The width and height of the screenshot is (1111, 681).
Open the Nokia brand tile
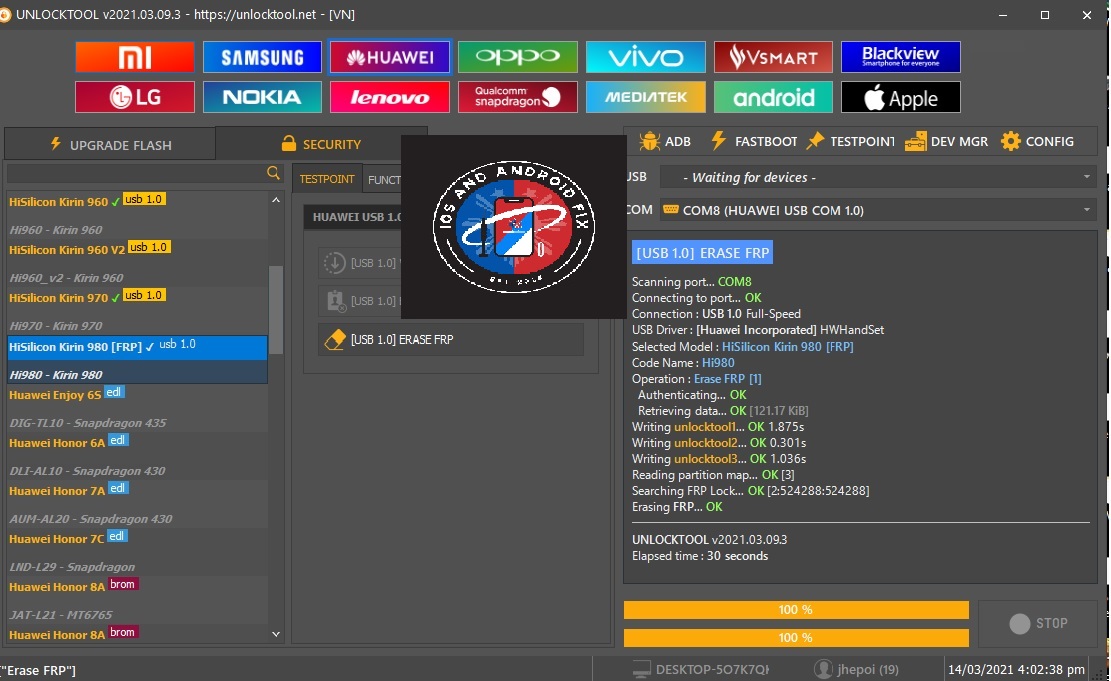tap(262, 97)
